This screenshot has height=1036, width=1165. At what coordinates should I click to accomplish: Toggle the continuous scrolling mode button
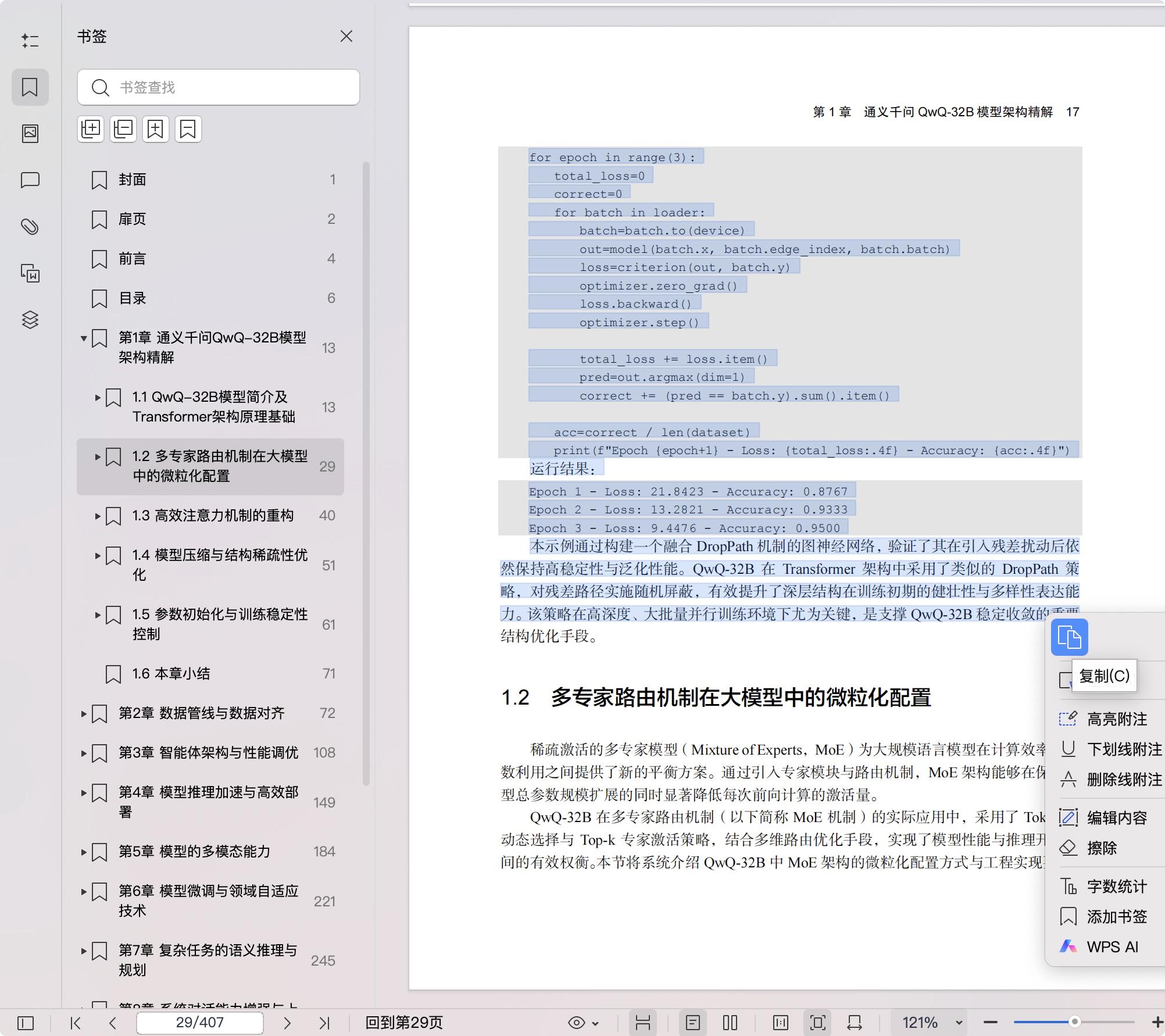[x=642, y=1023]
